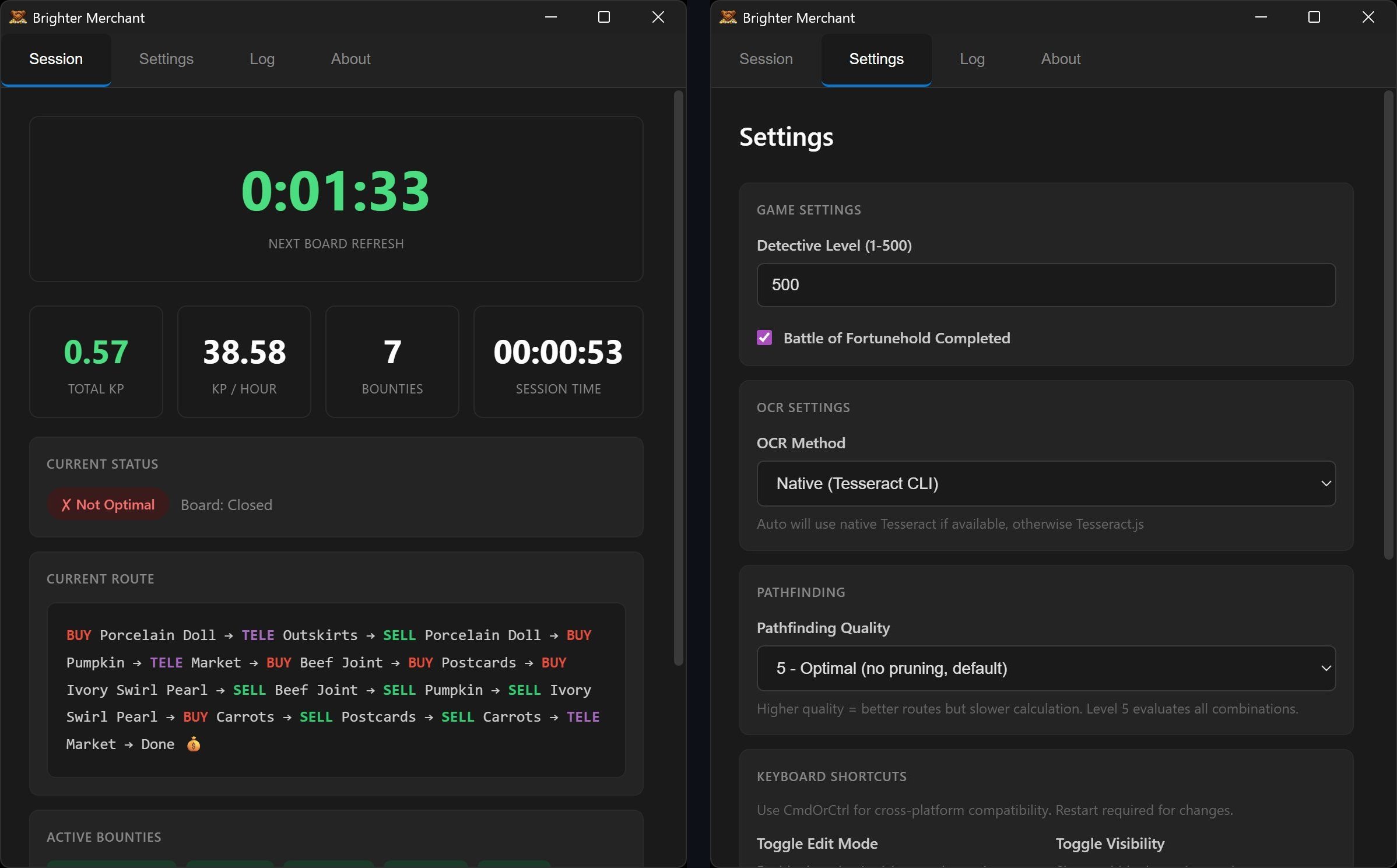Uncheck Battle of Fortunehold Completed
Image resolution: width=1397 pixels, height=868 pixels.
(x=764, y=338)
